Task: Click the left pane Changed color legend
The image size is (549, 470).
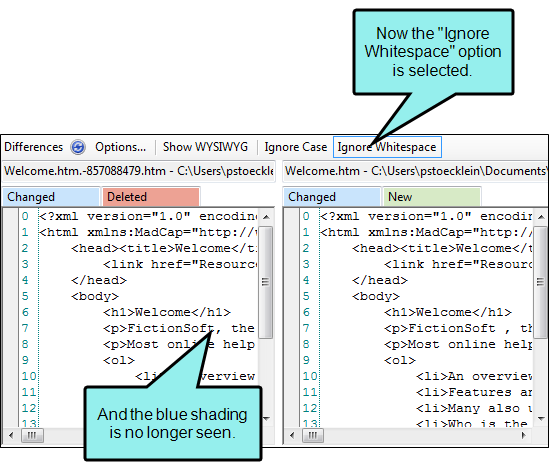Action: click(x=51, y=197)
